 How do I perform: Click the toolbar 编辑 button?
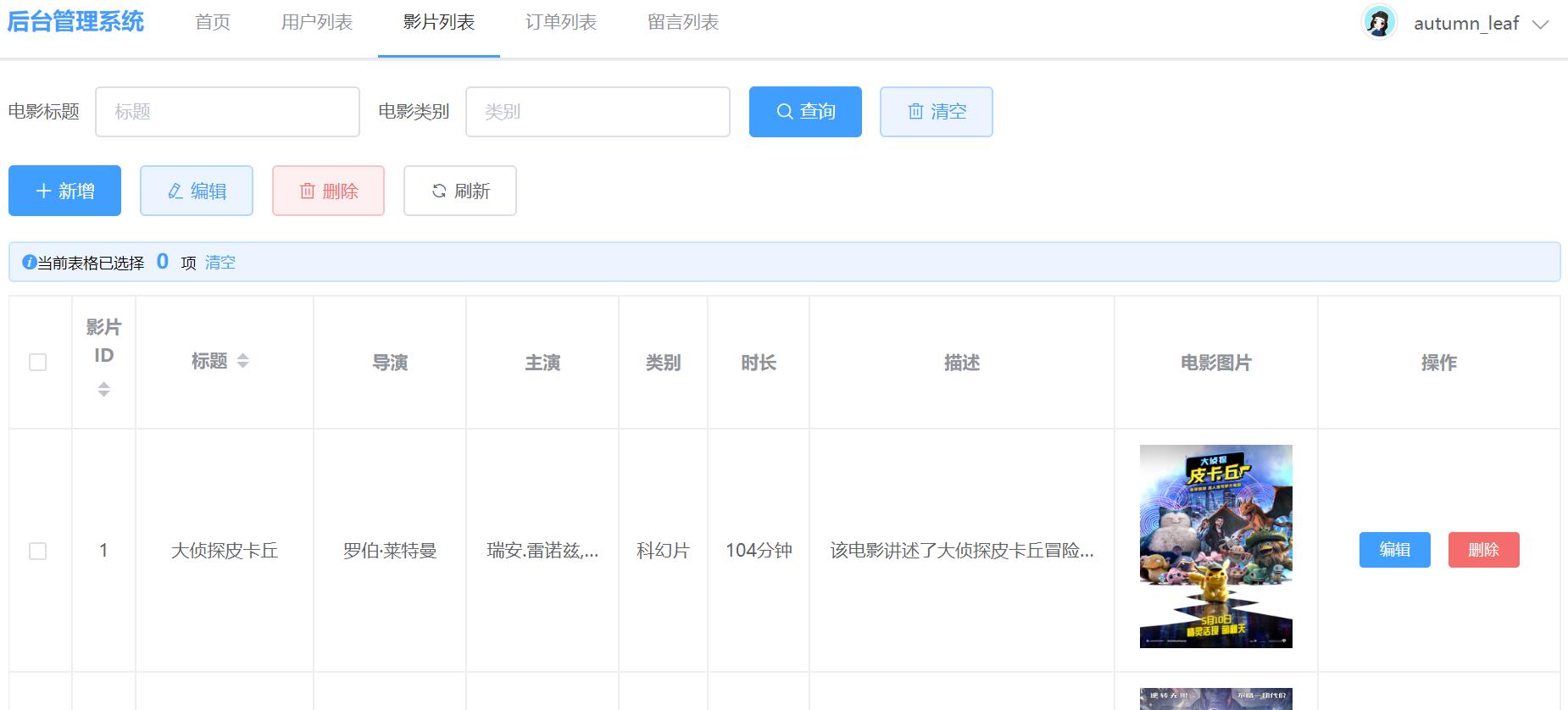click(x=197, y=191)
